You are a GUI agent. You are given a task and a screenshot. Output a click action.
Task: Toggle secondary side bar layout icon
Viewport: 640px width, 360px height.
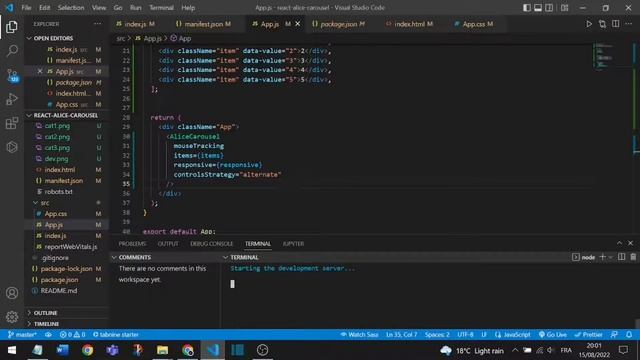(x=549, y=8)
